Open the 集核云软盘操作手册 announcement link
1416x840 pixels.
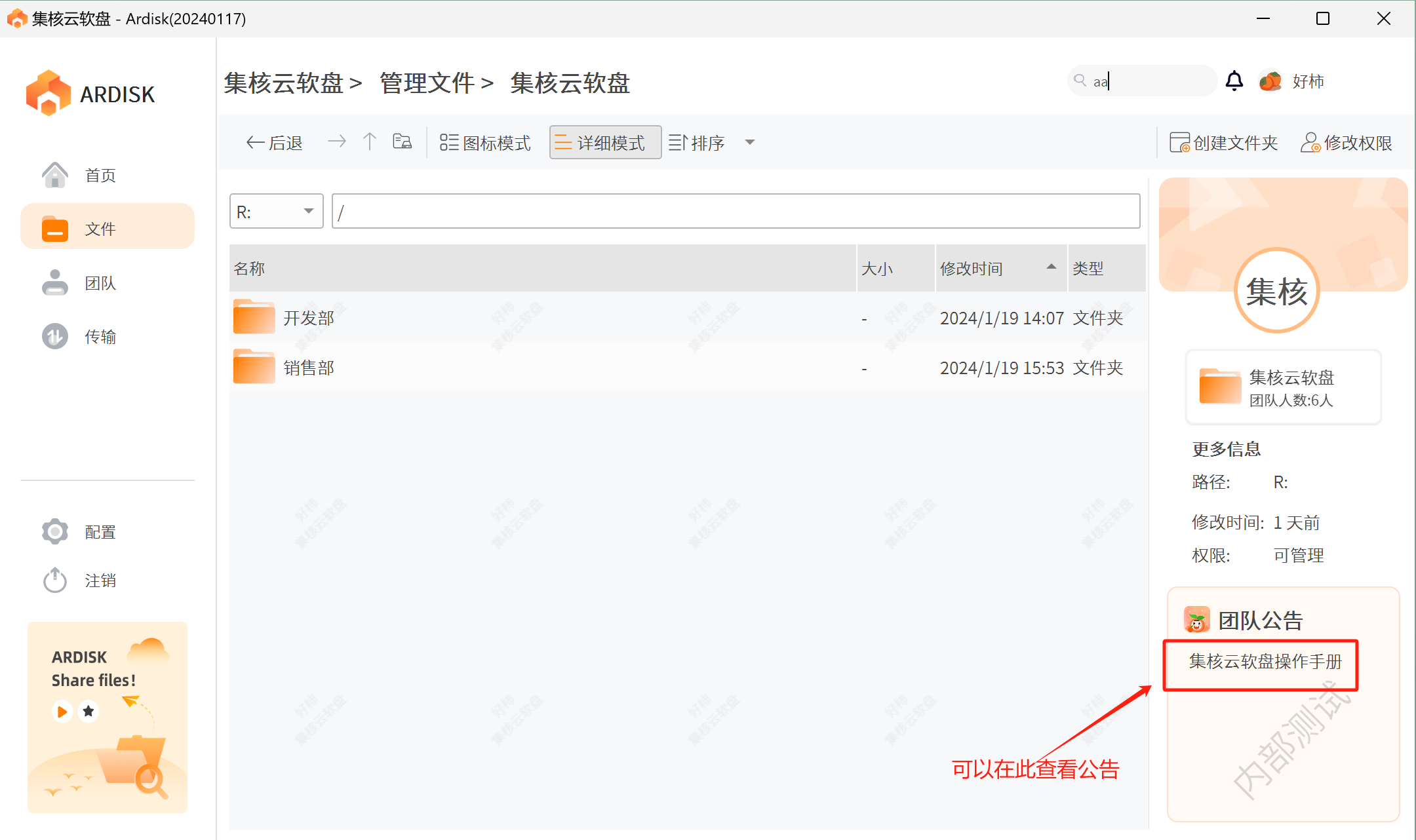(x=1265, y=662)
